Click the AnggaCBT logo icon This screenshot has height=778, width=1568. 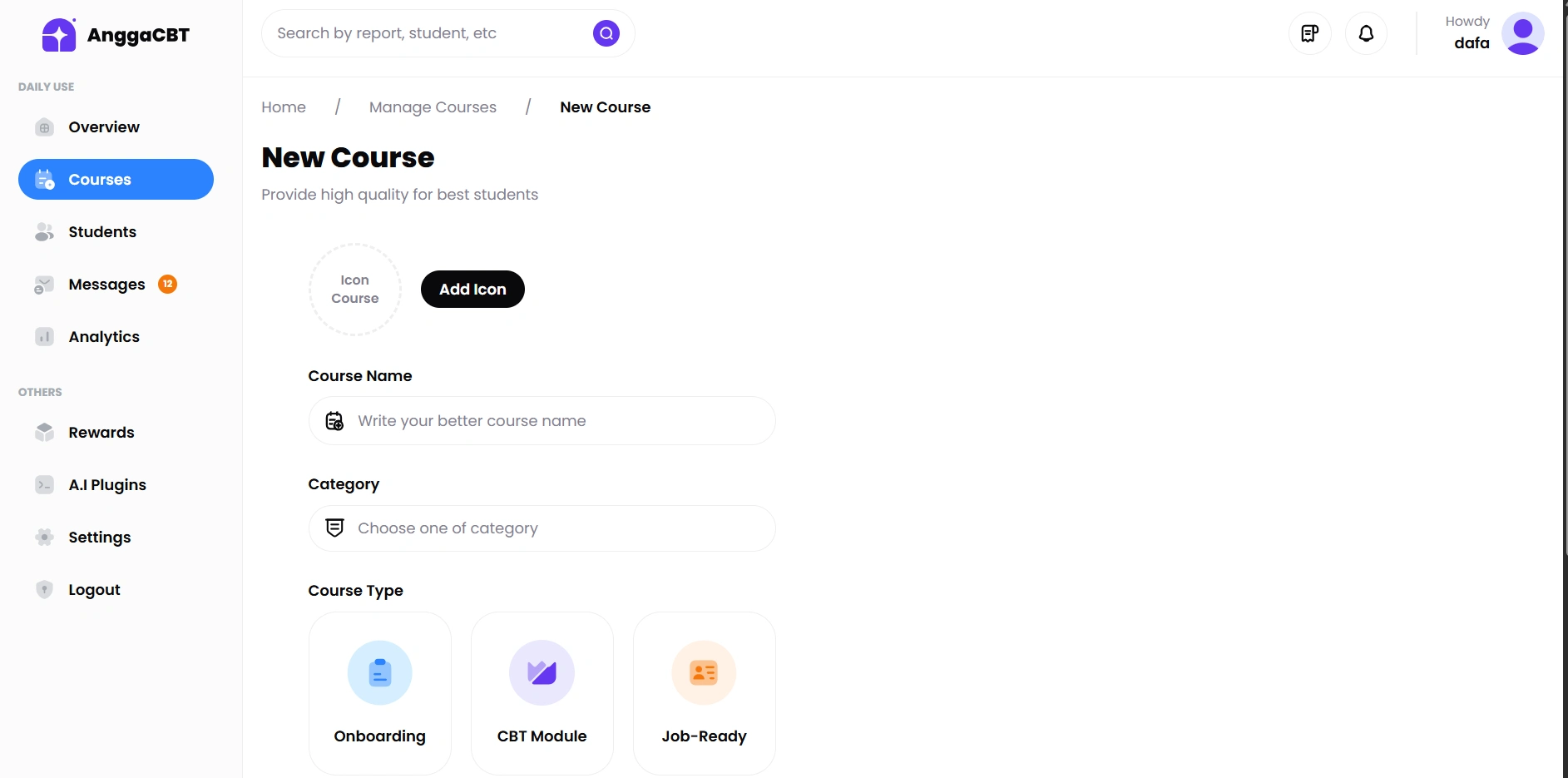(59, 35)
